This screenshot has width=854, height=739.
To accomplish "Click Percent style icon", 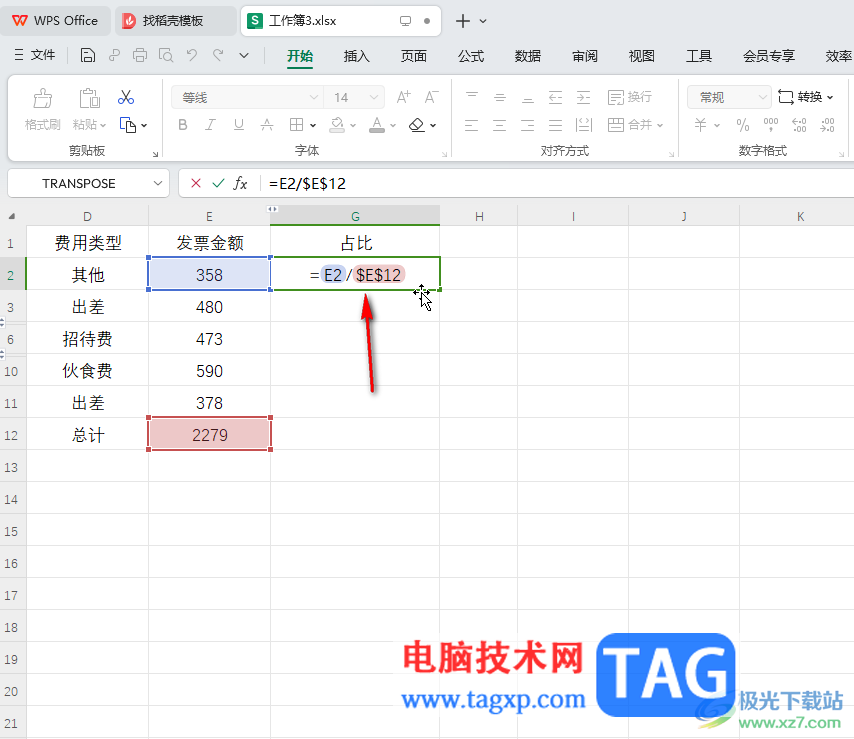I will pyautogui.click(x=743, y=125).
